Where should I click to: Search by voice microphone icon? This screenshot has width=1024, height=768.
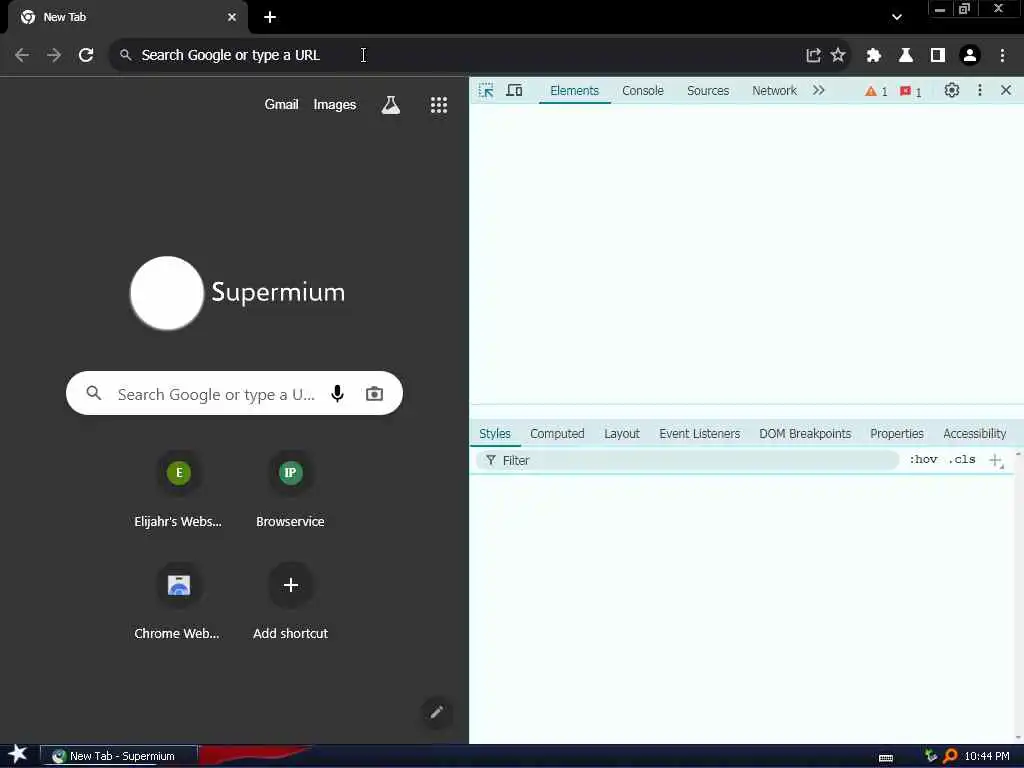(x=337, y=393)
